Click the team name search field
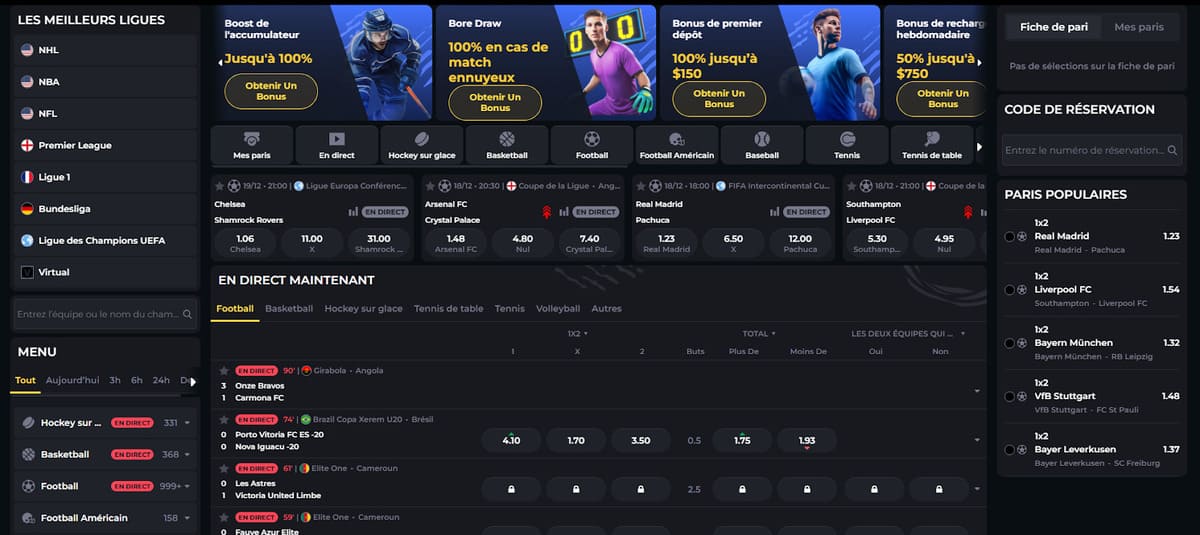 [98, 314]
